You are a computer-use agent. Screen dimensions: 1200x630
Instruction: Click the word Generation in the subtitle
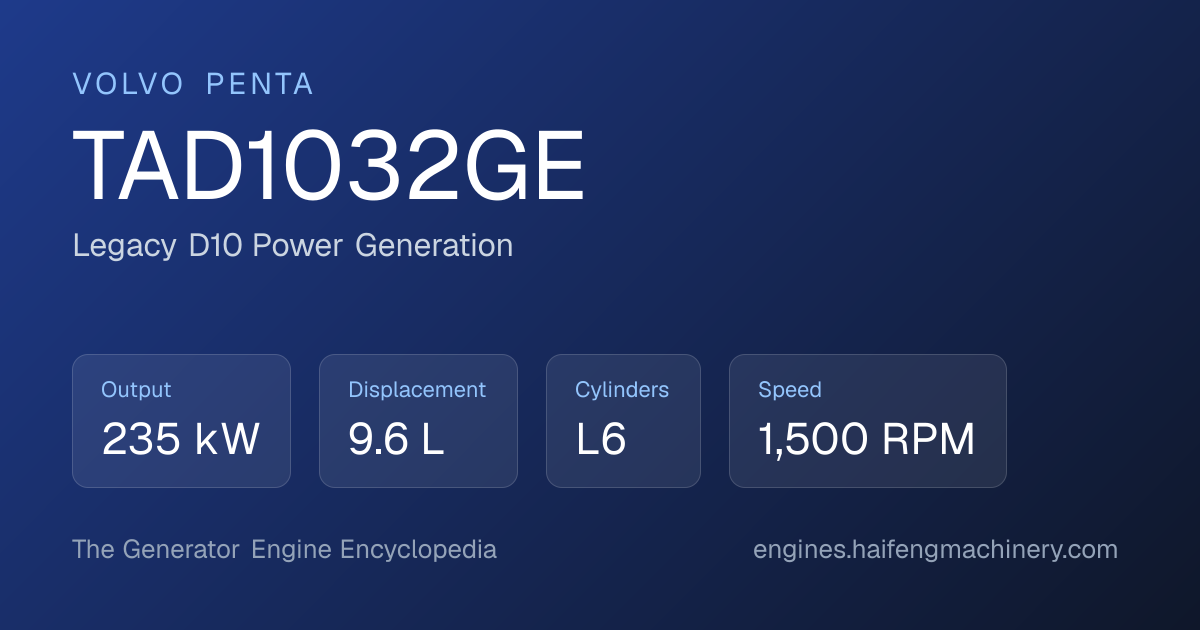[x=434, y=246]
